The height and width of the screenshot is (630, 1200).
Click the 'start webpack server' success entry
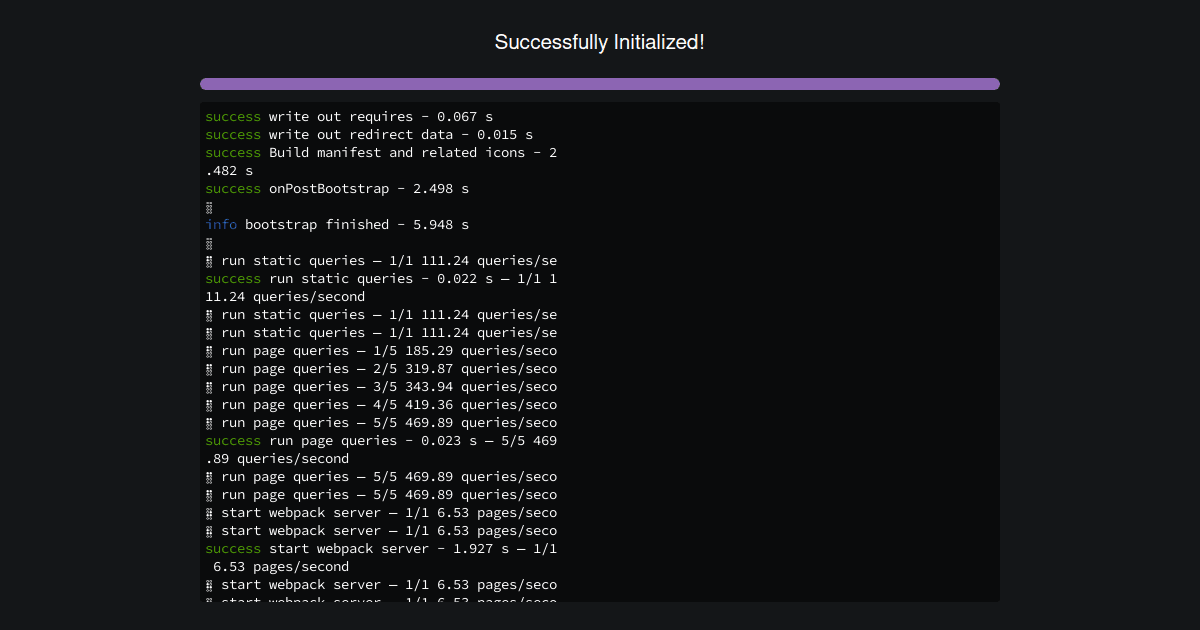[x=380, y=548]
